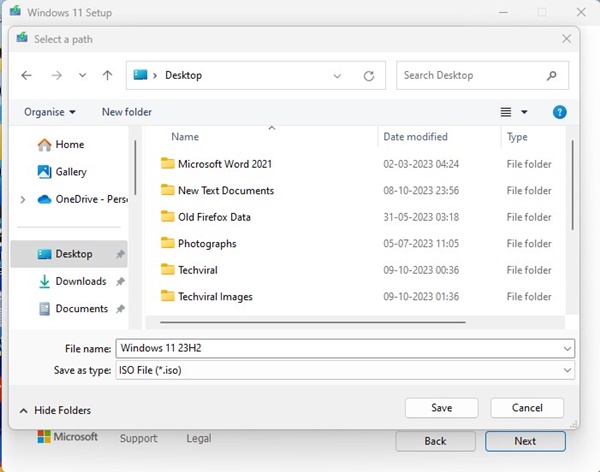Image resolution: width=600 pixels, height=472 pixels.
Task: Select OneDrive - Personal in sidebar
Action: click(x=83, y=199)
